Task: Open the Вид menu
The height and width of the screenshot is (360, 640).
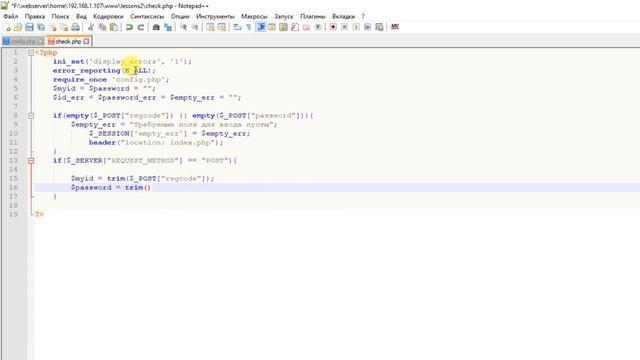Action: [x=81, y=16]
